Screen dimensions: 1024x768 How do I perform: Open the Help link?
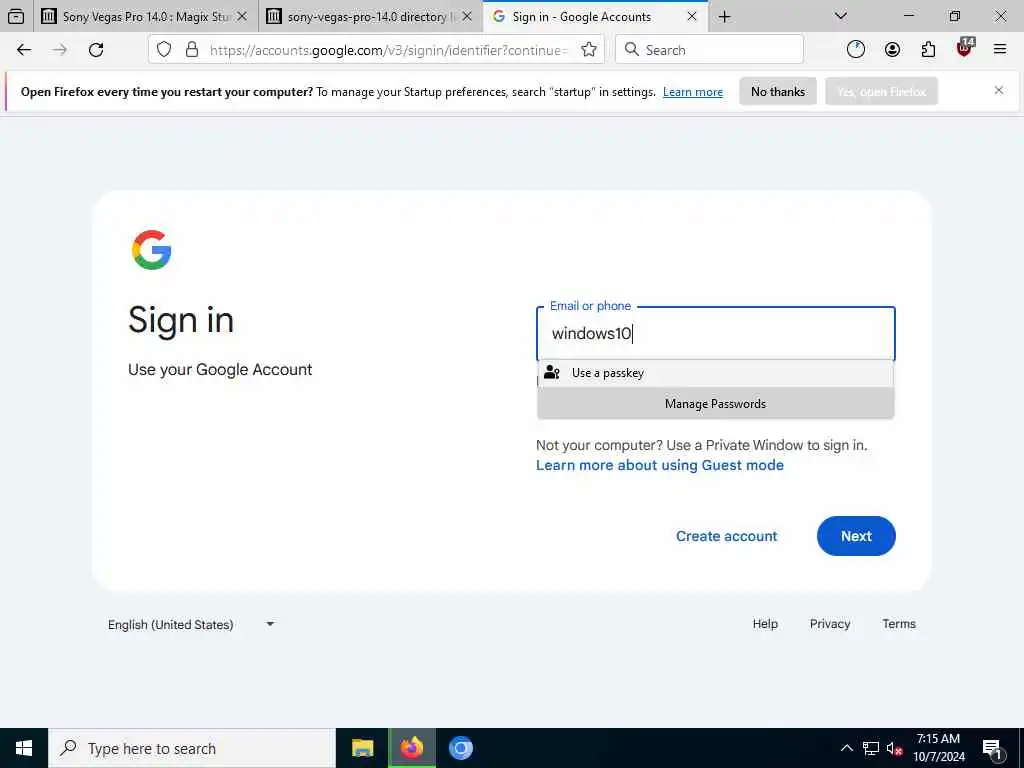pos(765,624)
